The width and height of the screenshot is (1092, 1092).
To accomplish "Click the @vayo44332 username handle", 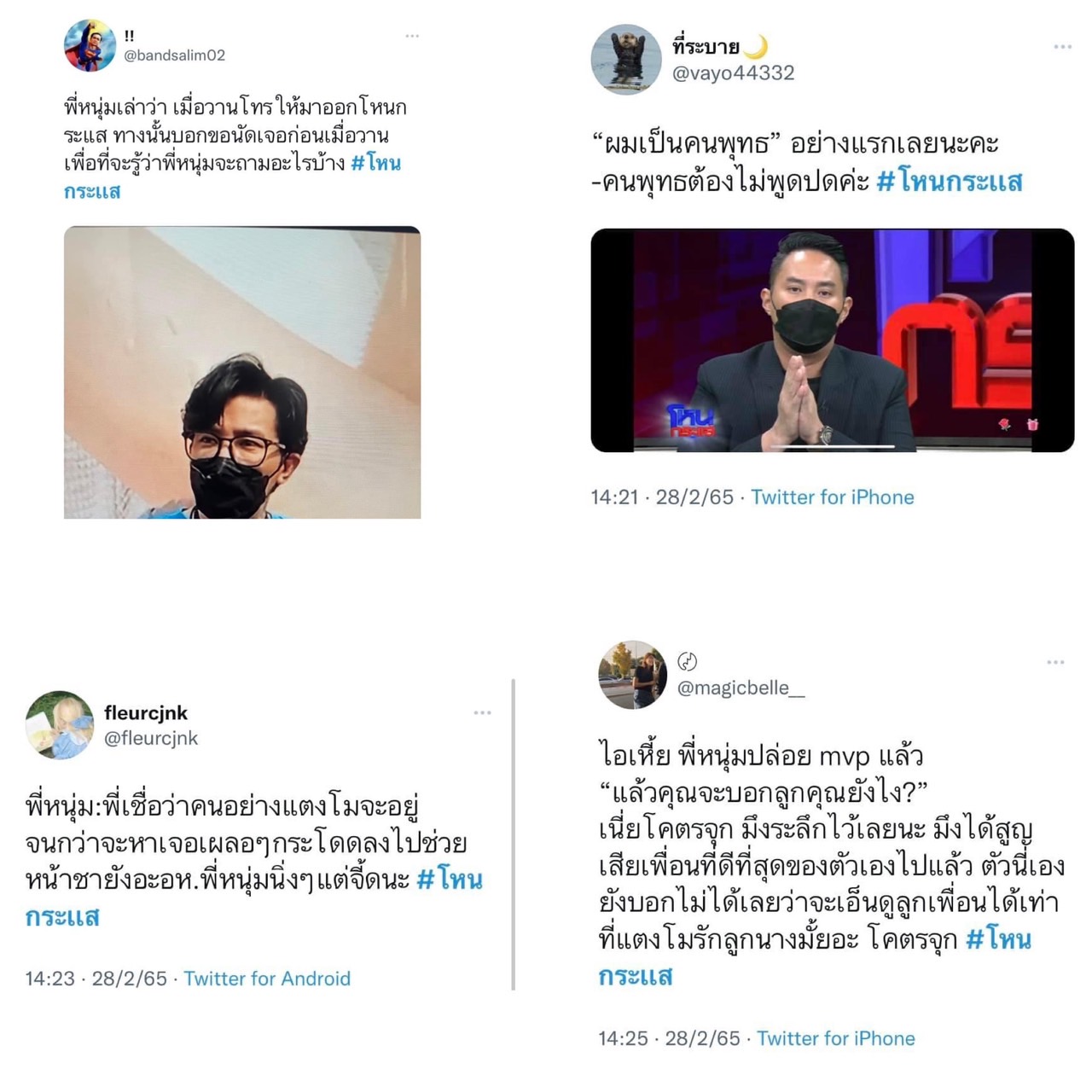I will 734,73.
